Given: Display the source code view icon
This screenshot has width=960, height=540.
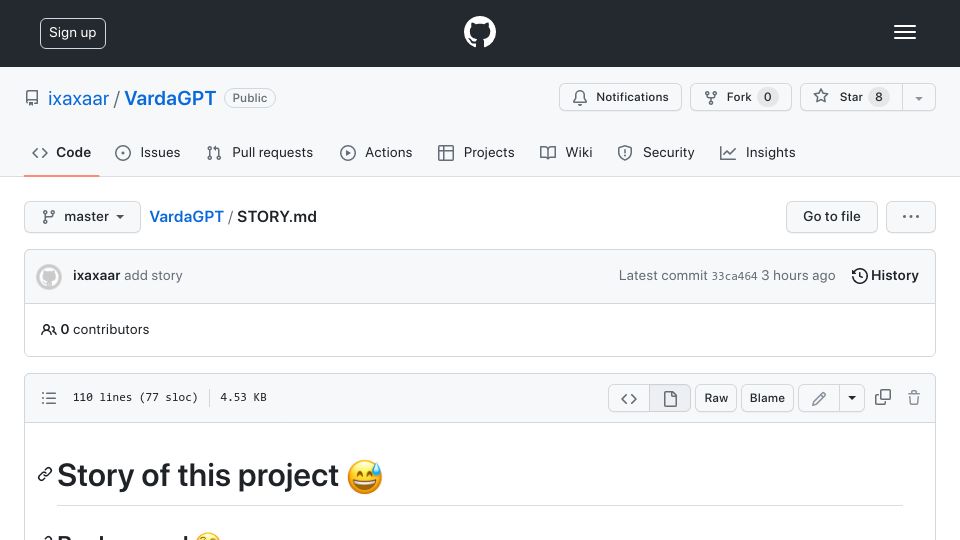Looking at the screenshot, I should [x=629, y=399].
